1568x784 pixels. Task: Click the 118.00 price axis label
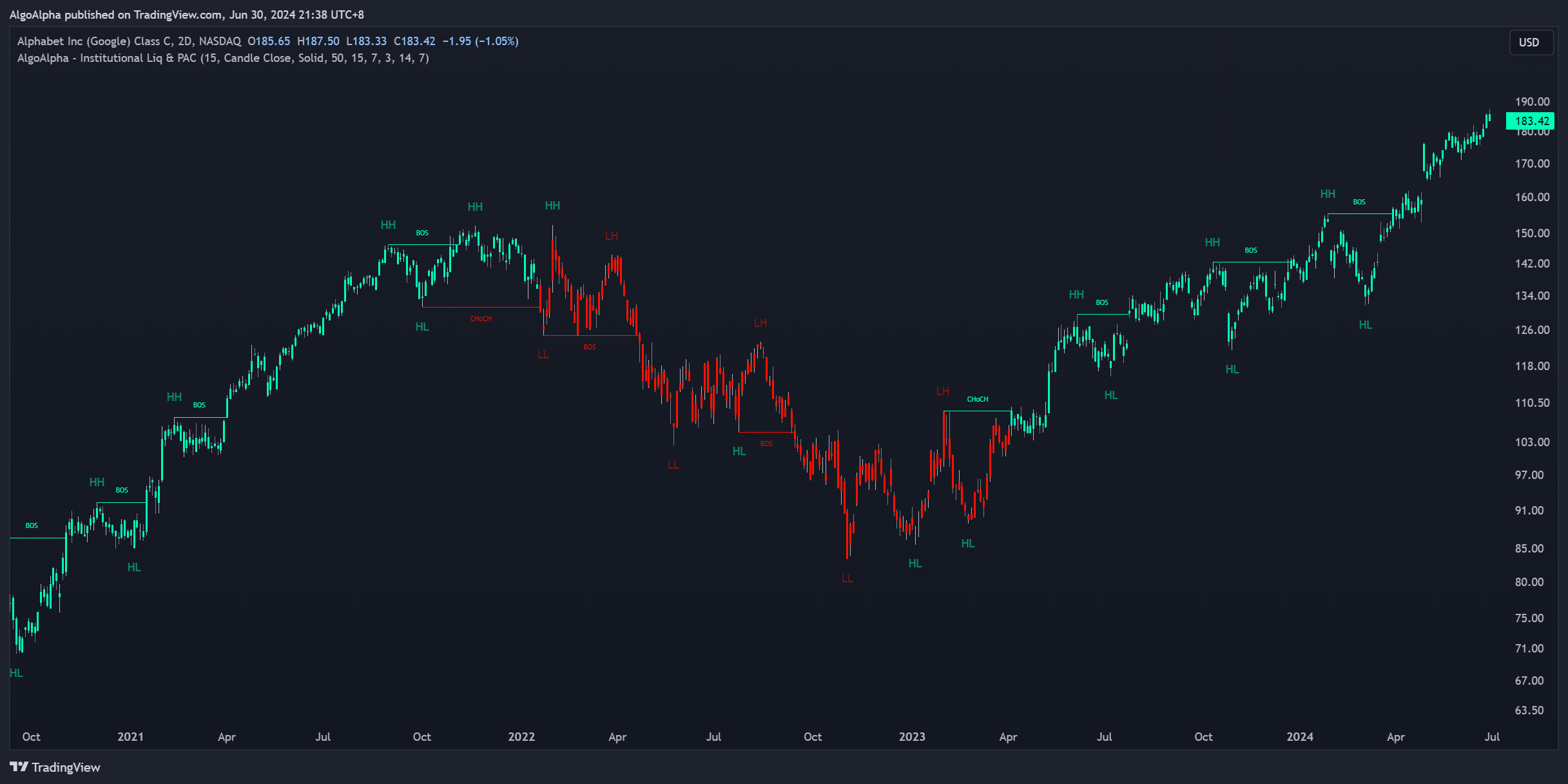click(x=1532, y=366)
